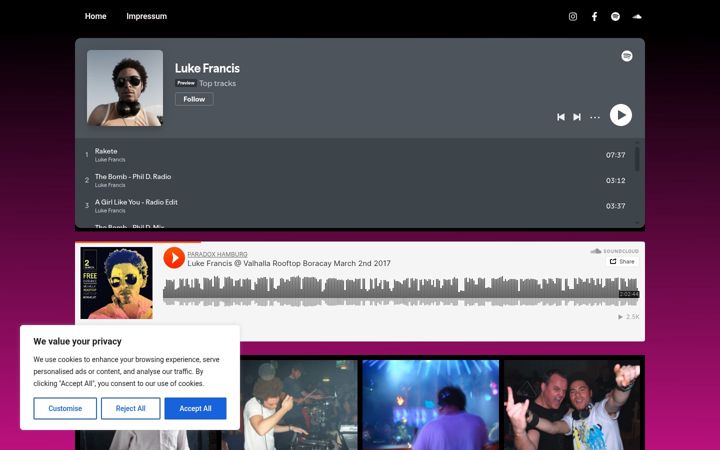Open the Facebook page icon
The image size is (720, 450).
click(x=594, y=17)
